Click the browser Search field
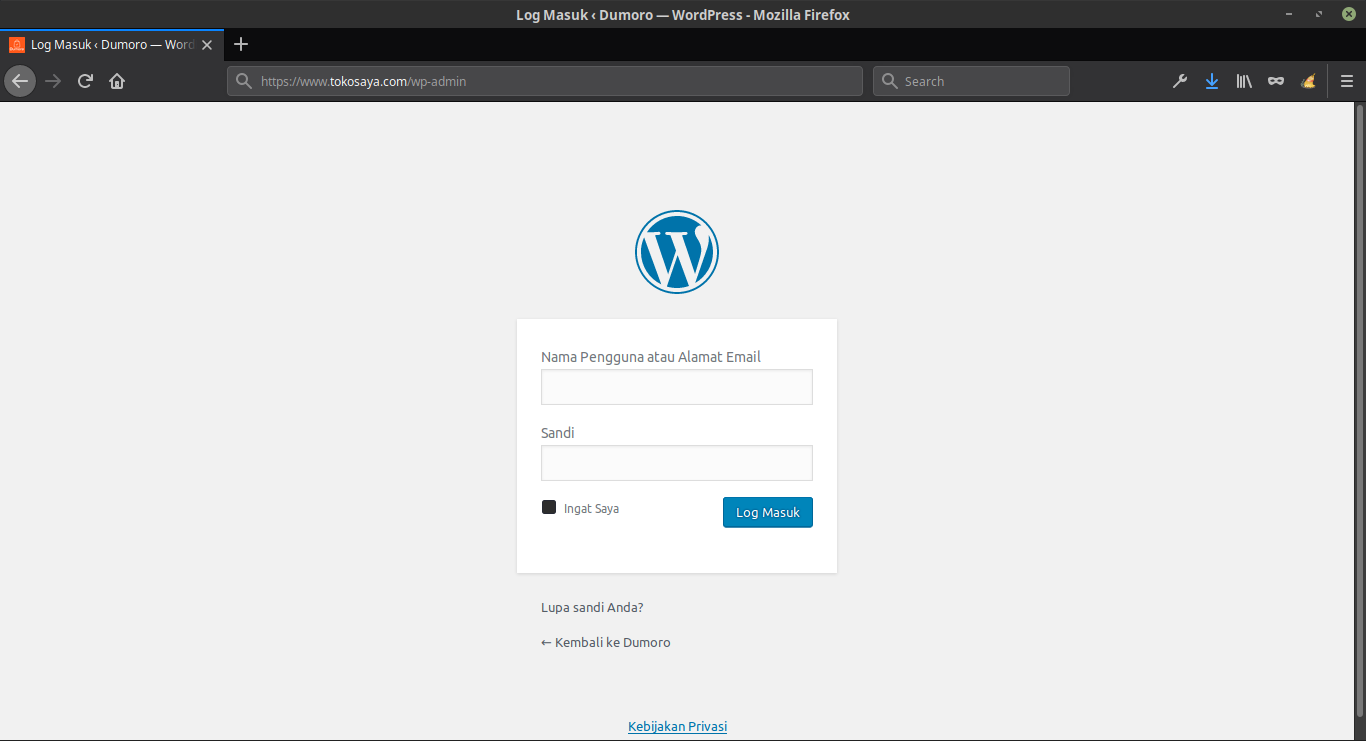Image resolution: width=1366 pixels, height=741 pixels. click(x=971, y=81)
